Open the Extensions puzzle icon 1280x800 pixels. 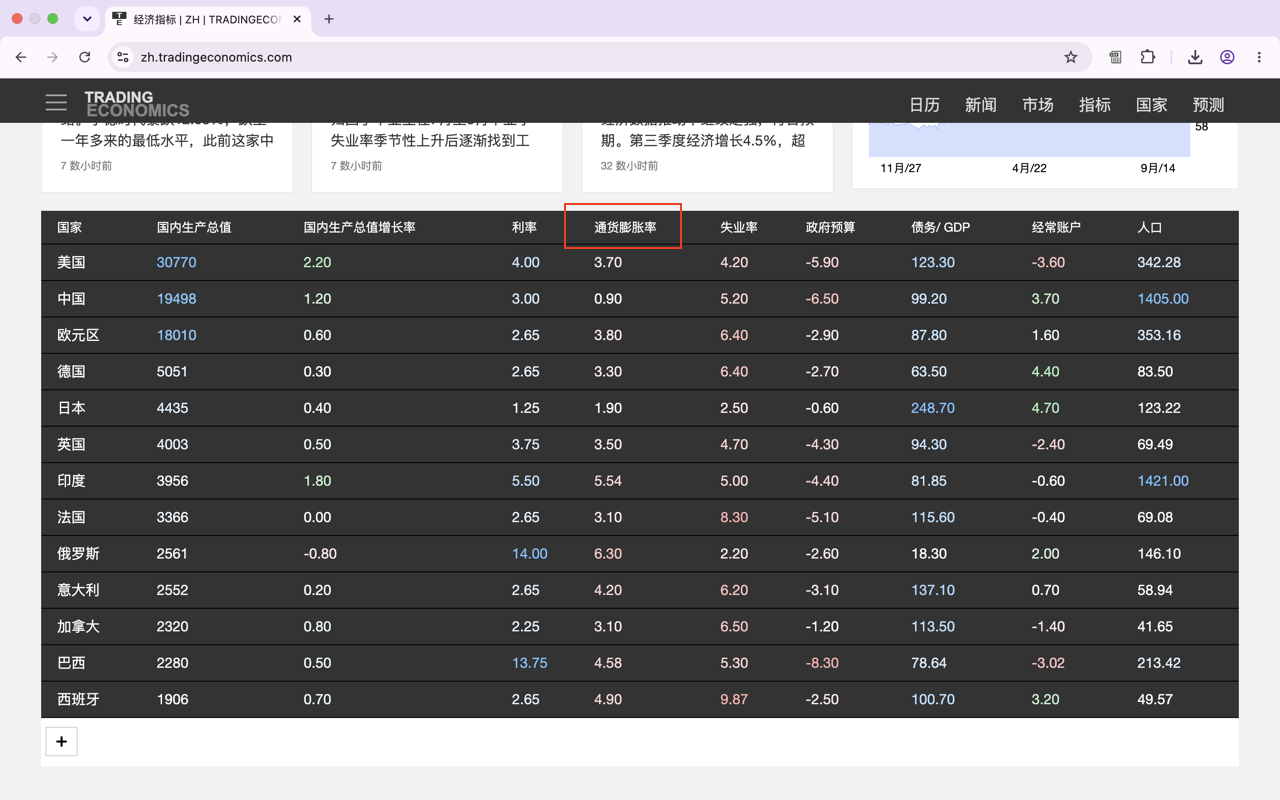(1148, 58)
